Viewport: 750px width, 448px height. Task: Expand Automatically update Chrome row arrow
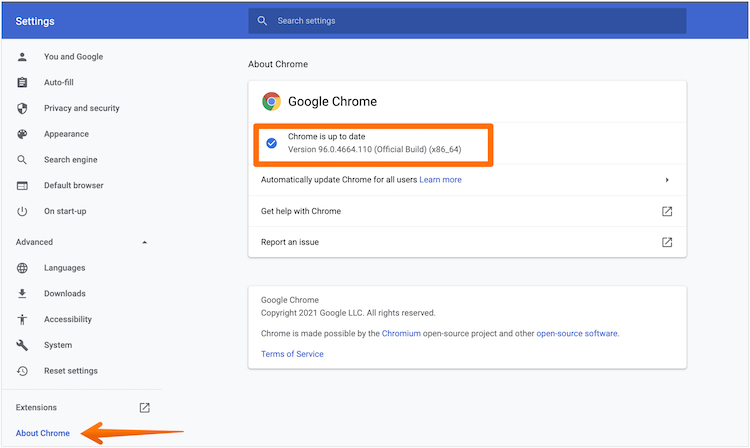click(x=666, y=180)
